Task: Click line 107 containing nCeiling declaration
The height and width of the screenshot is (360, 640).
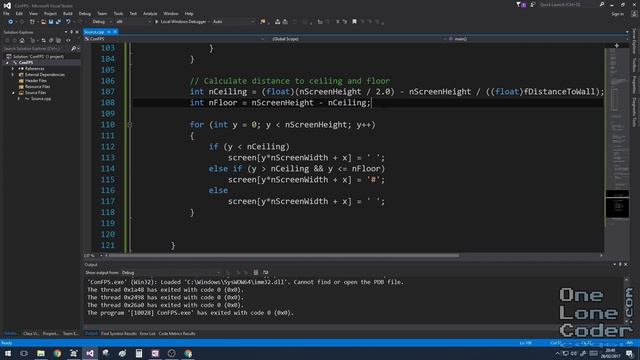Action: point(397,92)
